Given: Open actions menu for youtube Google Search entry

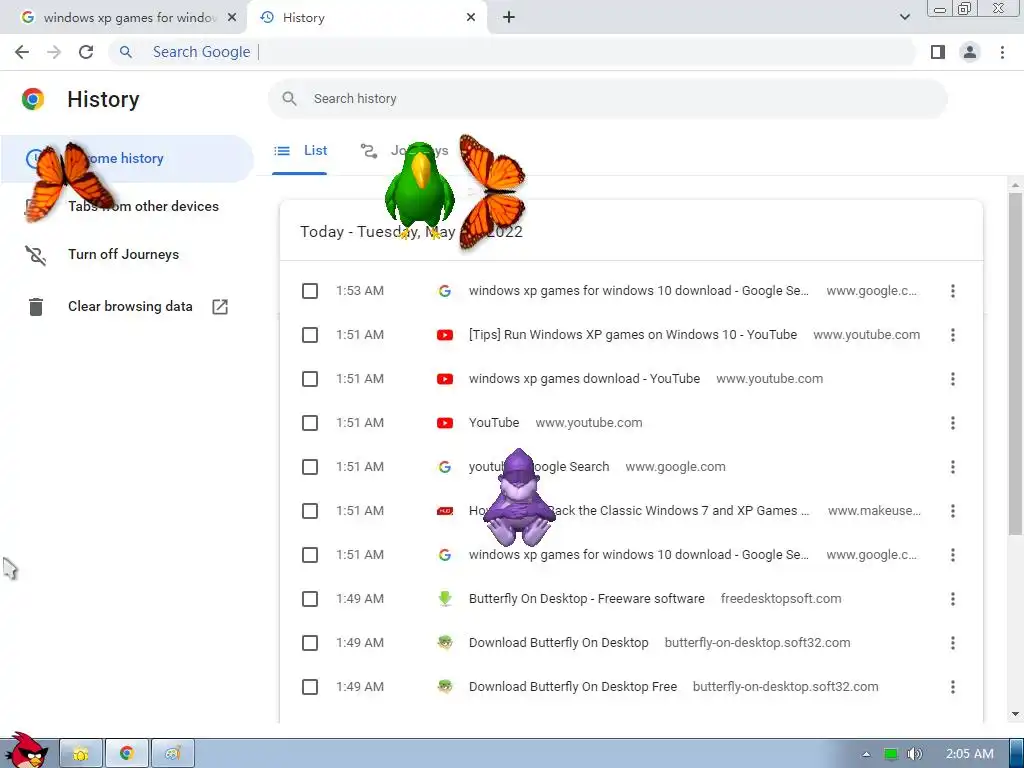Looking at the screenshot, I should pyautogui.click(x=953, y=467).
